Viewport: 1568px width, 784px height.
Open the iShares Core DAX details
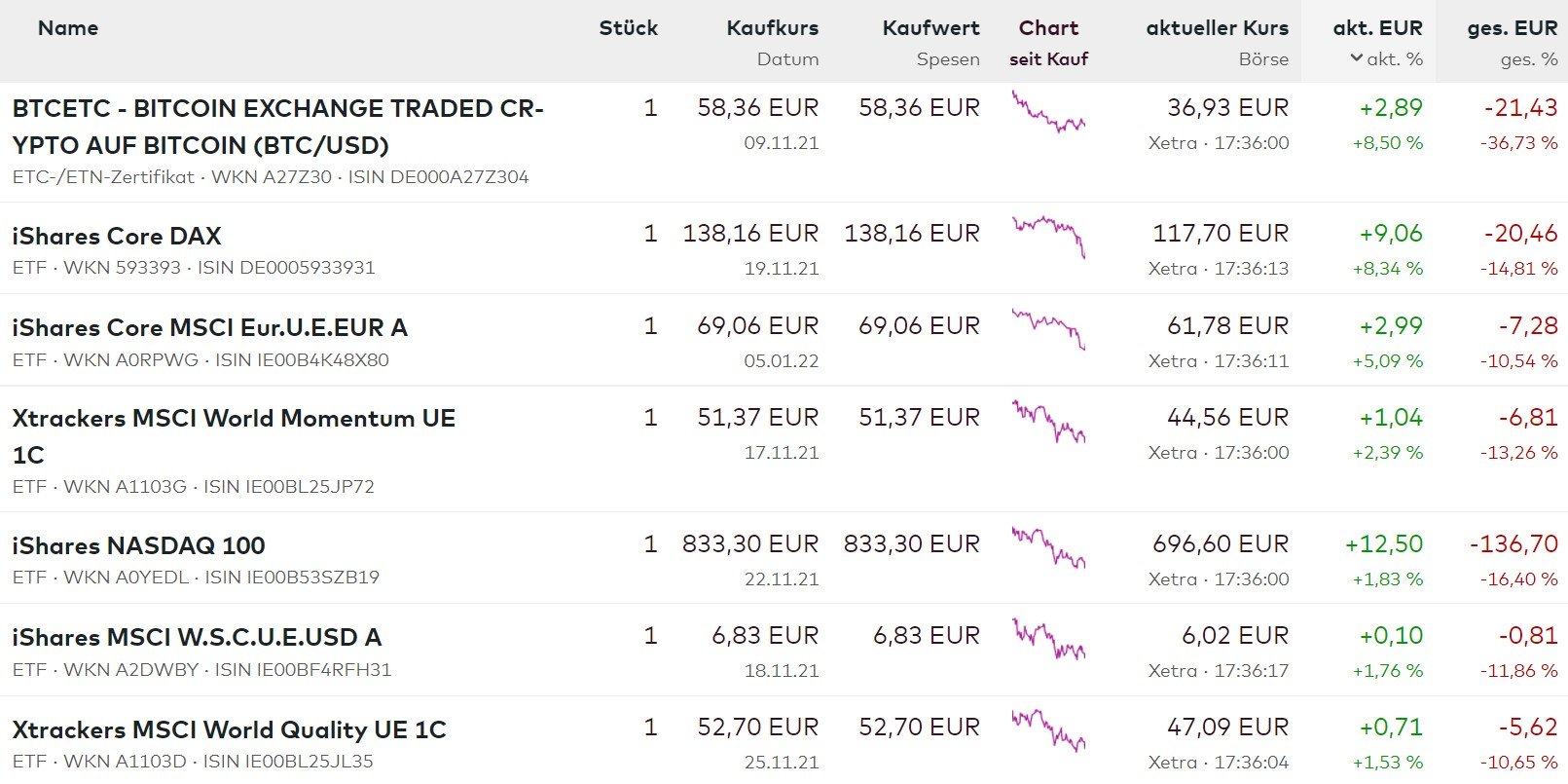coord(117,237)
